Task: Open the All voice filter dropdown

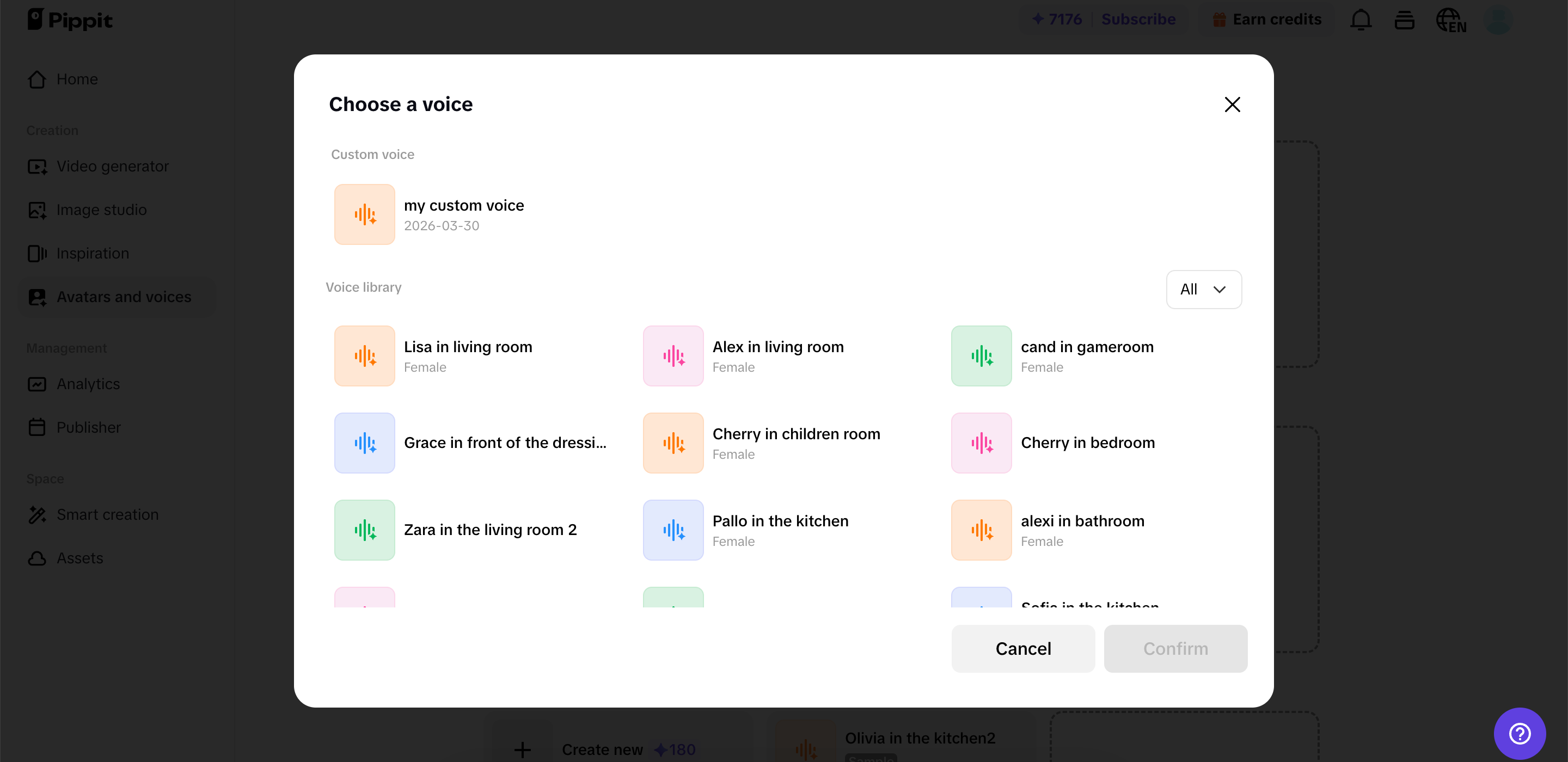Action: [1203, 289]
